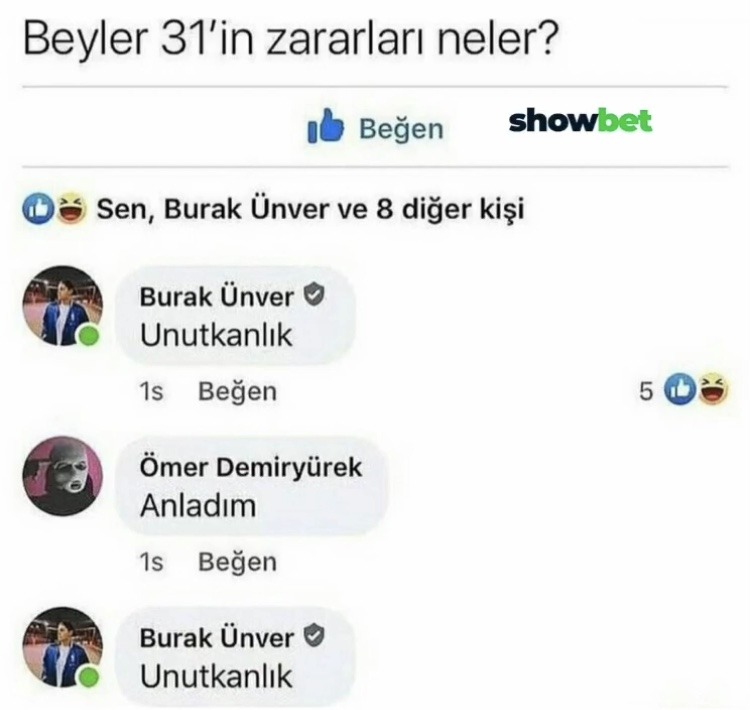
Task: Click the reaction count 5 on the first comment
Action: click(x=646, y=392)
